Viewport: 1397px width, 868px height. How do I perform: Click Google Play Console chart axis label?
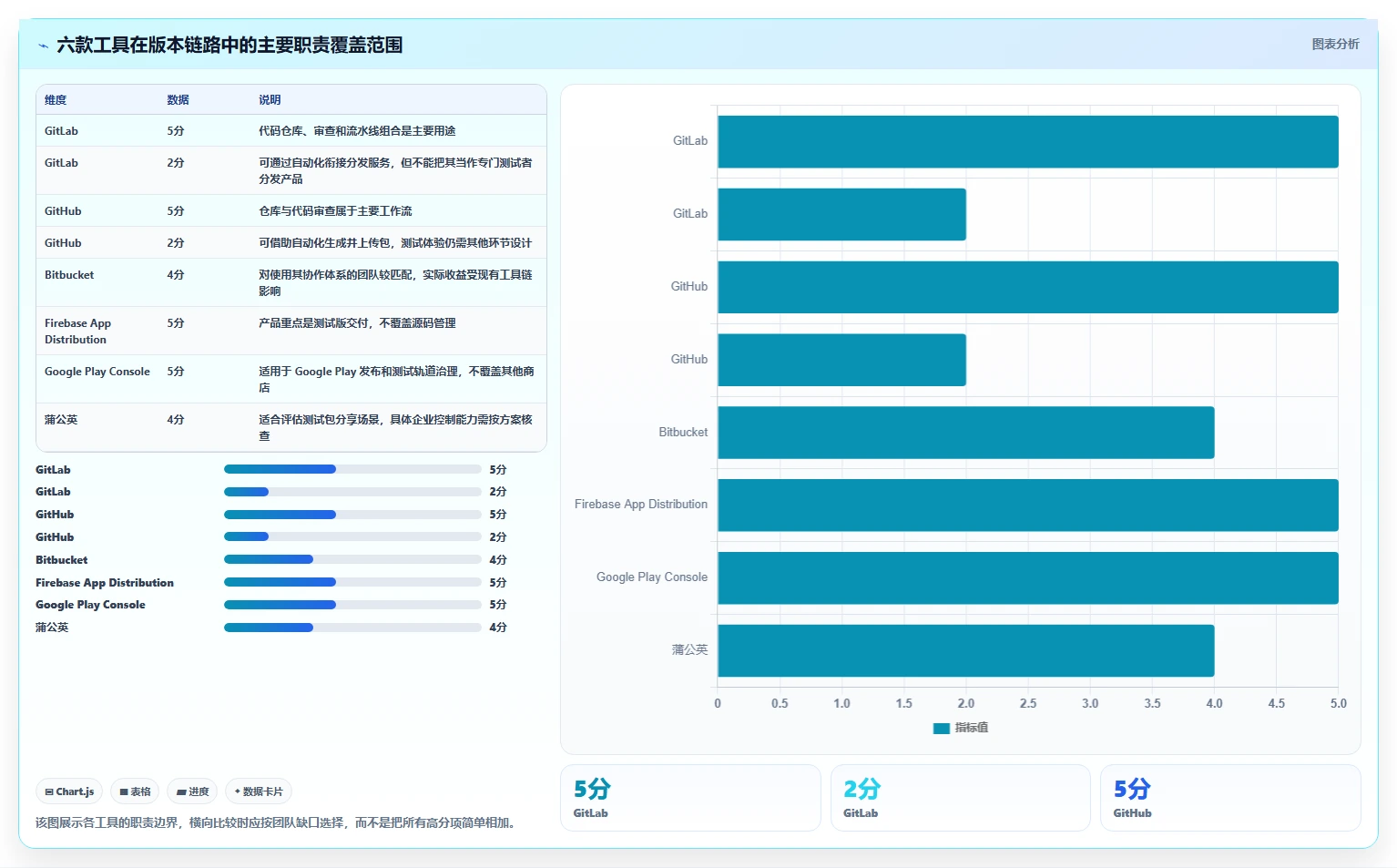(652, 577)
